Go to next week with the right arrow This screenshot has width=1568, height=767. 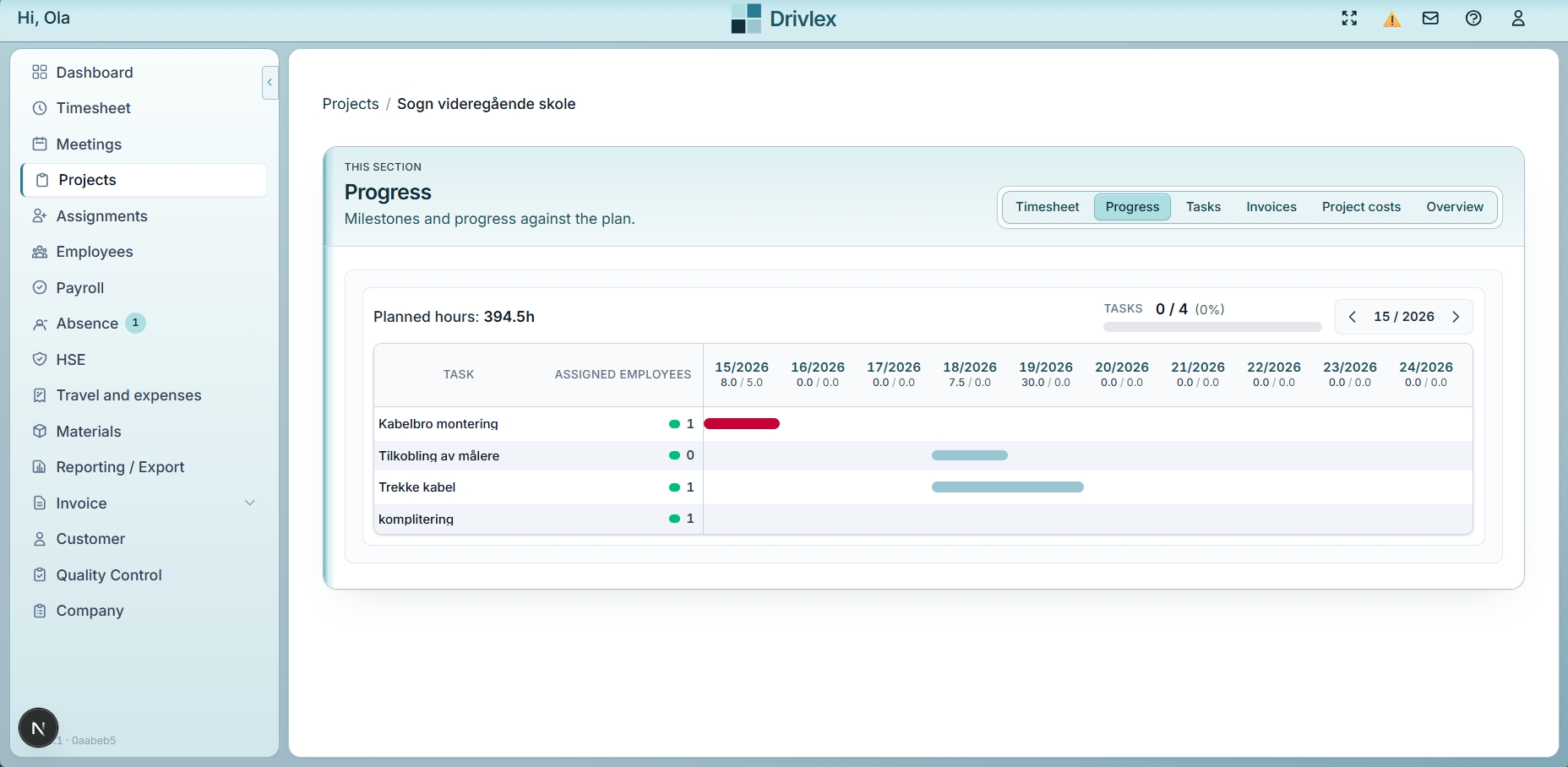pyautogui.click(x=1456, y=316)
